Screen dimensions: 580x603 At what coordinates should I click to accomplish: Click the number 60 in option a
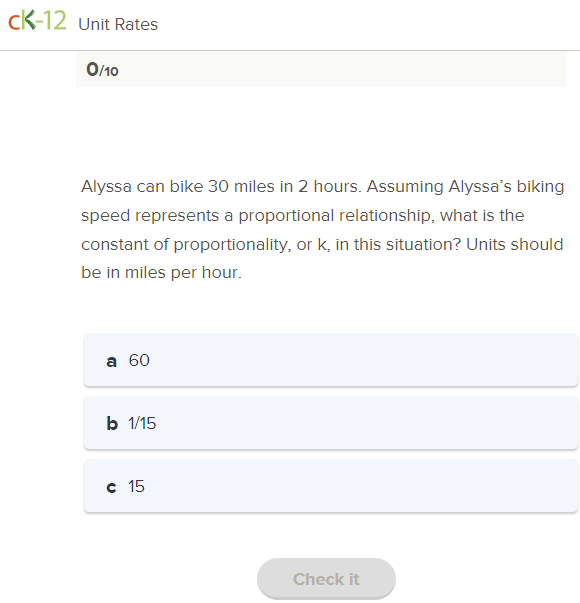139,360
